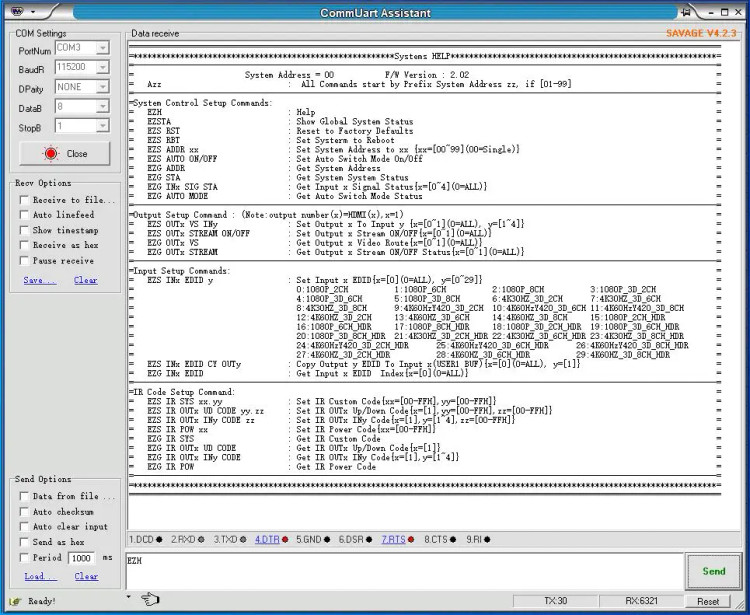Click the Ready status icon at bottom-left

[15, 601]
